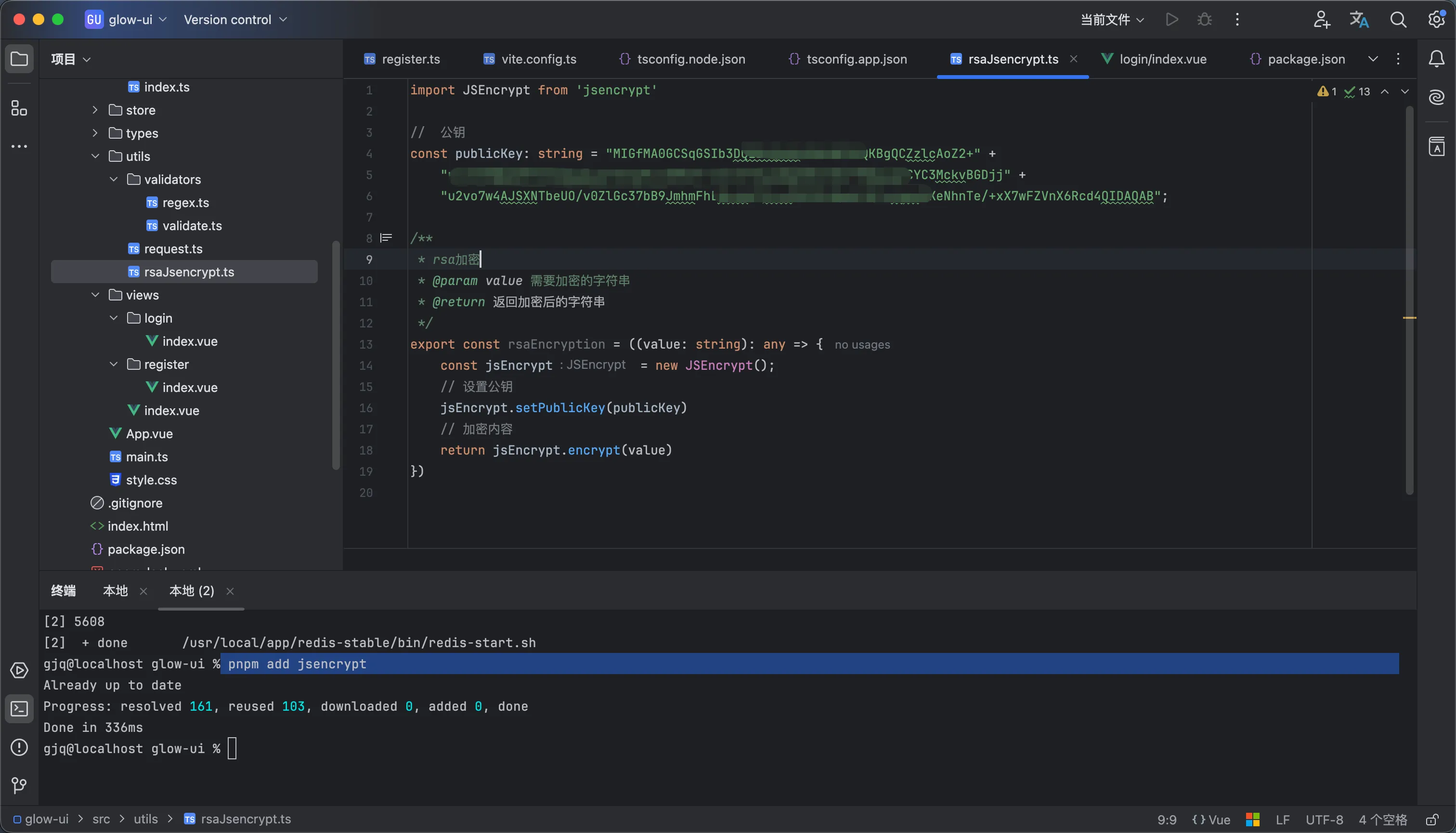1456x833 pixels.
Task: Toggle the Project tool window folder icon
Action: [19, 59]
